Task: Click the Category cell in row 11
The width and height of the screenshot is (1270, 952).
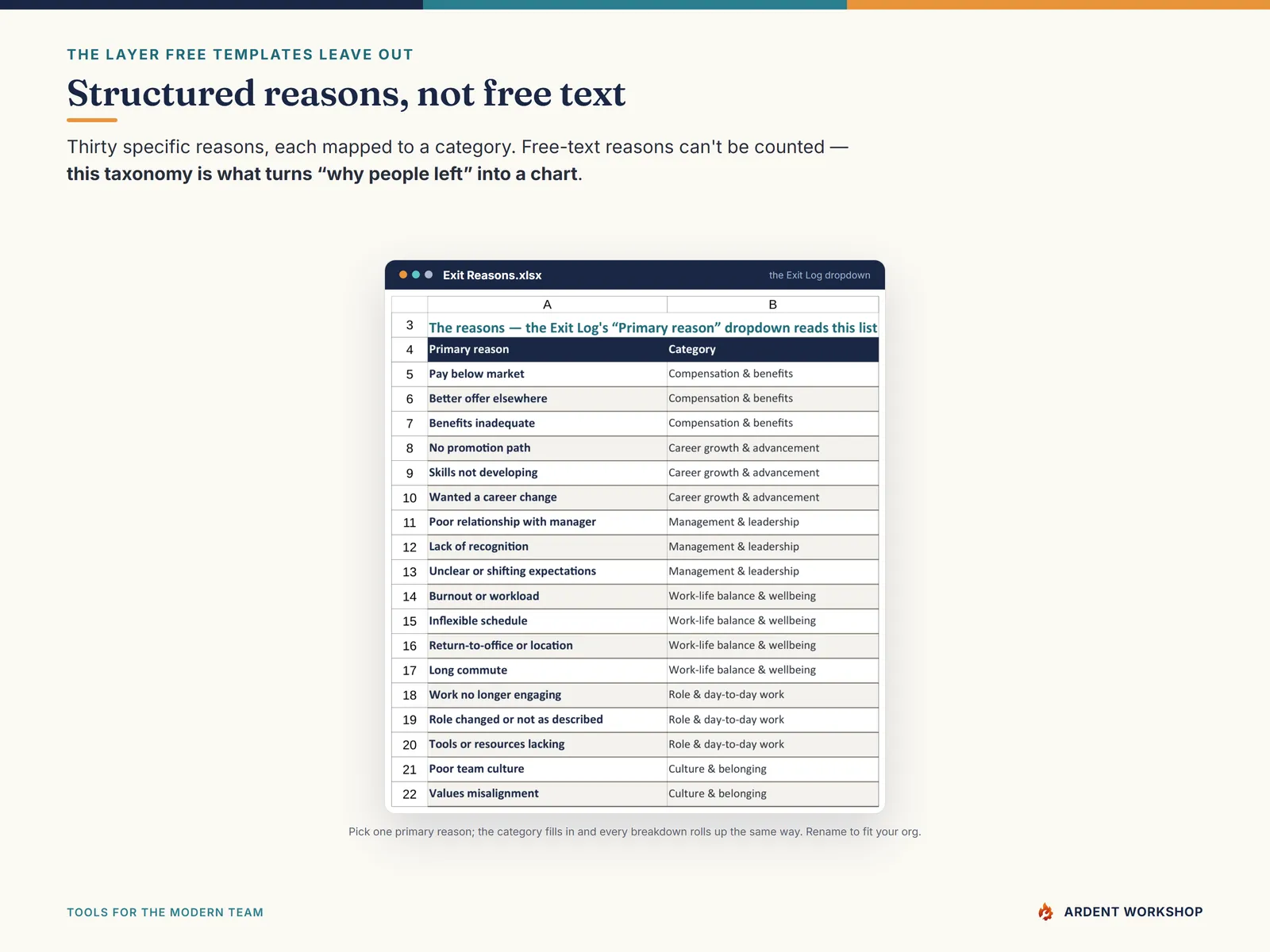Action: pyautogui.click(x=772, y=522)
